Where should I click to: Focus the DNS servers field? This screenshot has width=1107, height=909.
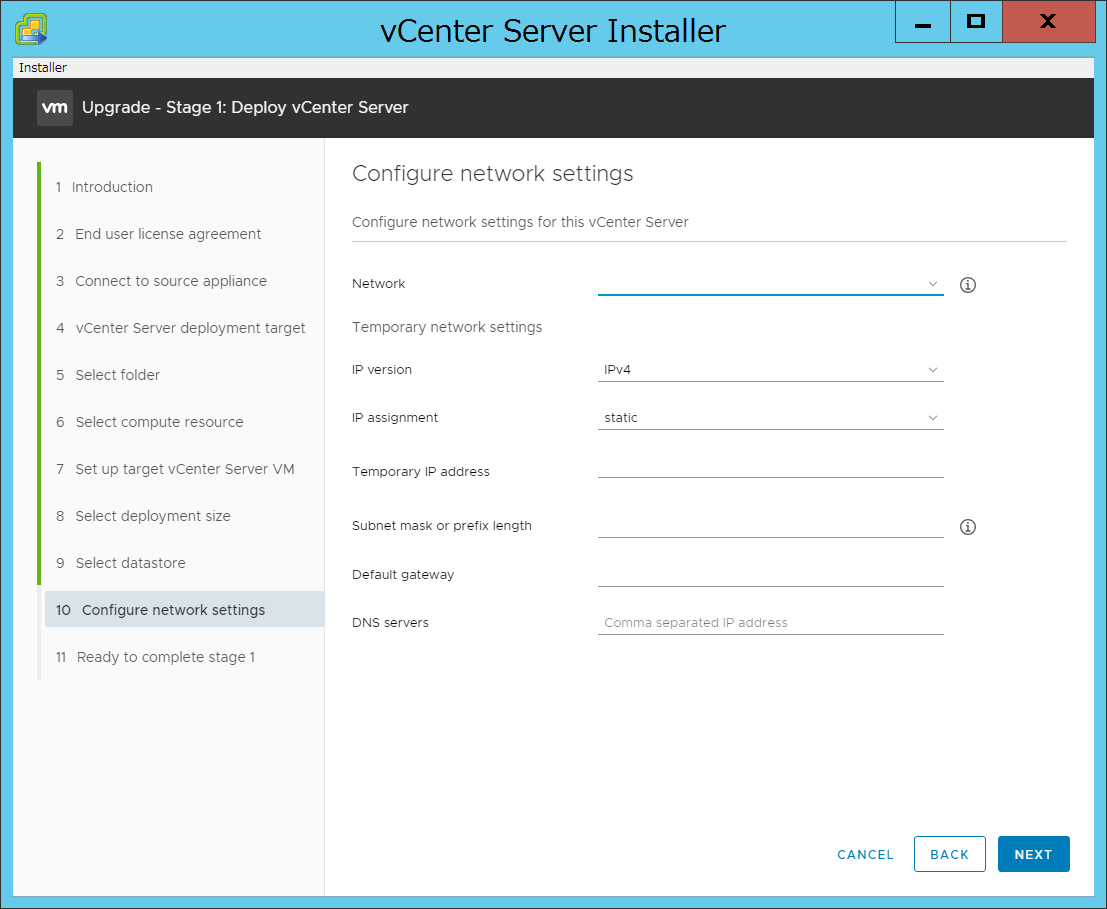770,622
